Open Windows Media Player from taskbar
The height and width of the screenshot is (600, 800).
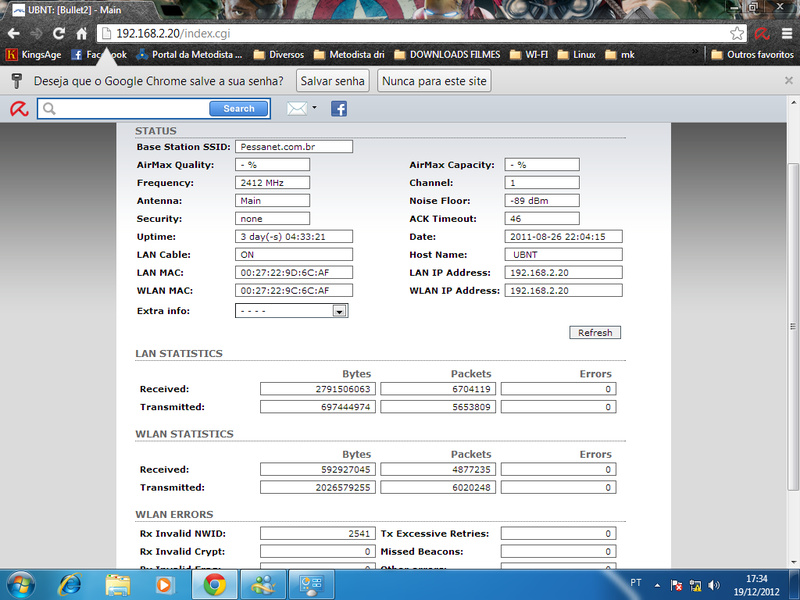pyautogui.click(x=164, y=585)
